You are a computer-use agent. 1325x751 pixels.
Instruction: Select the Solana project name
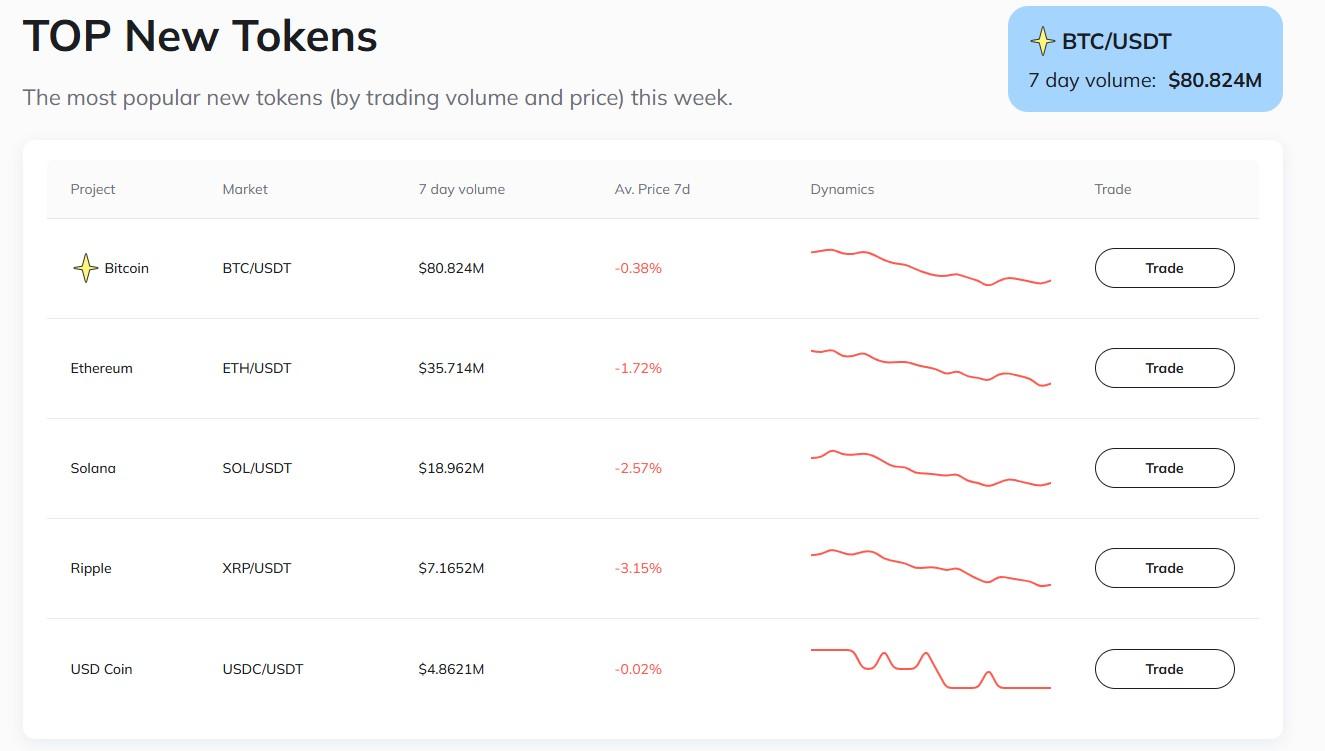[93, 468]
